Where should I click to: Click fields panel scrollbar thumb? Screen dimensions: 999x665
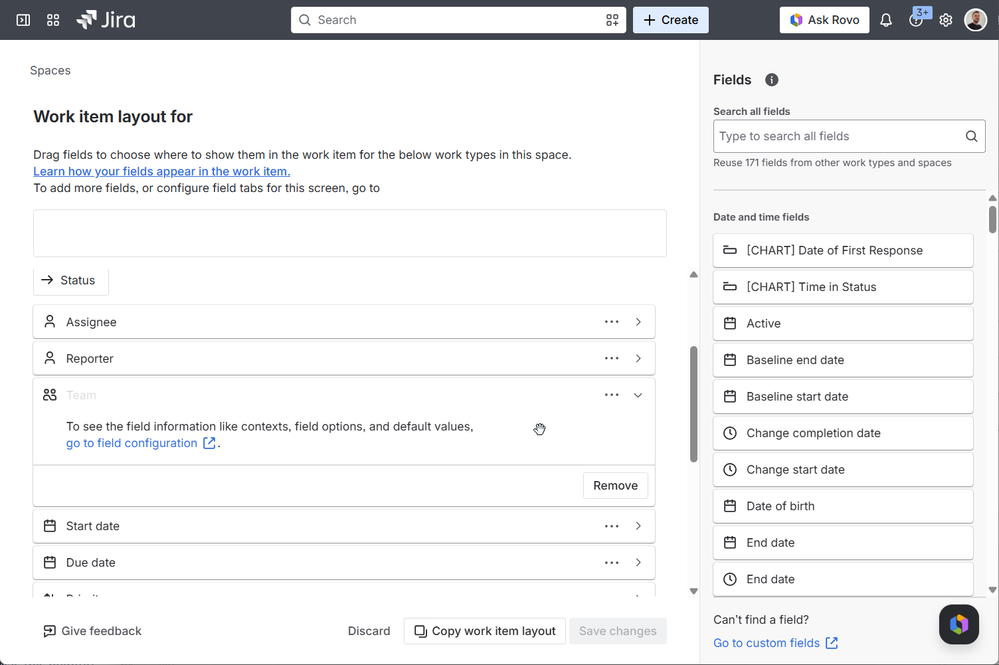992,219
